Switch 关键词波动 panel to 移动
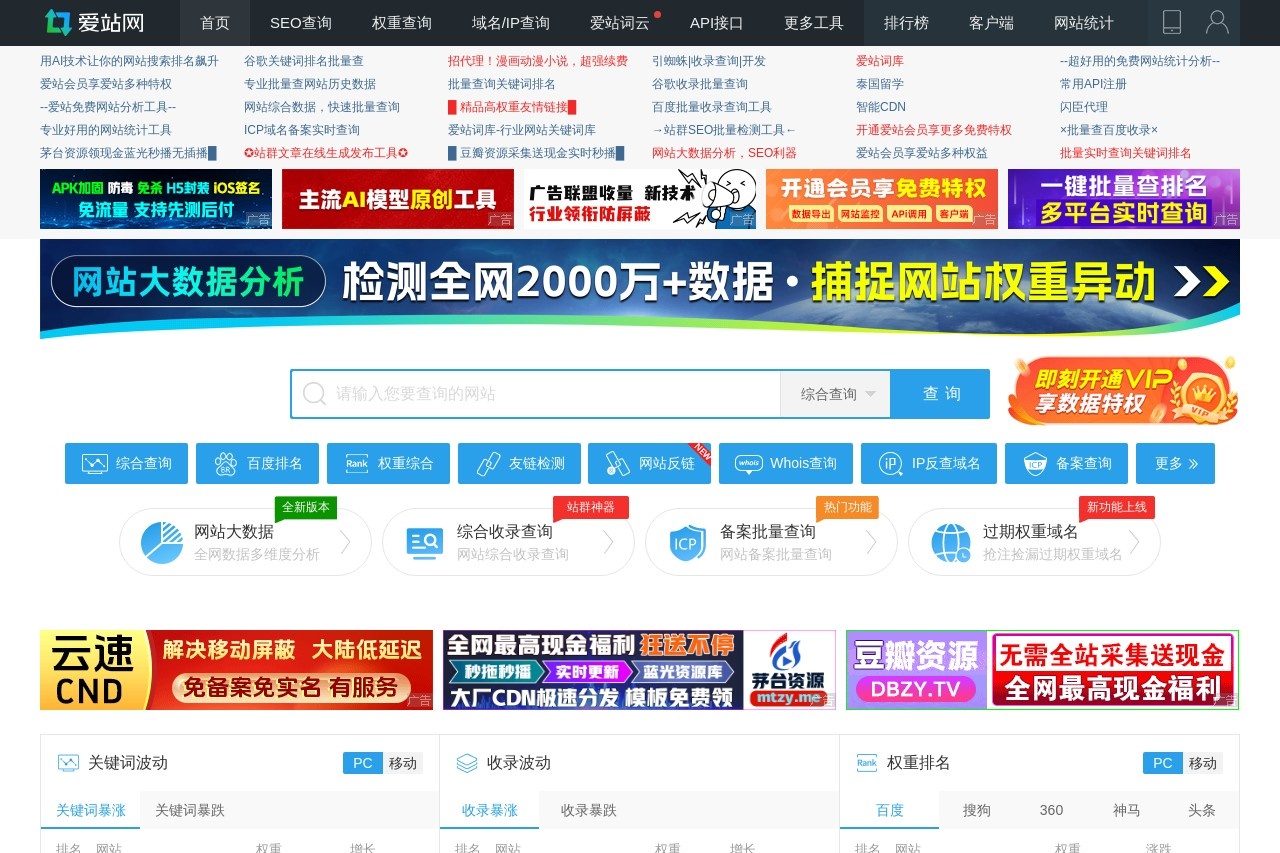This screenshot has height=853, width=1280. 403,763
